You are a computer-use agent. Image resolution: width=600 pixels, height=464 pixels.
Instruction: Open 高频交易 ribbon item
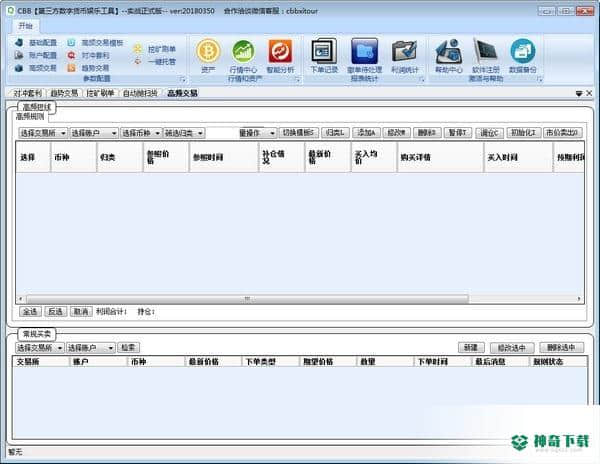(36, 68)
